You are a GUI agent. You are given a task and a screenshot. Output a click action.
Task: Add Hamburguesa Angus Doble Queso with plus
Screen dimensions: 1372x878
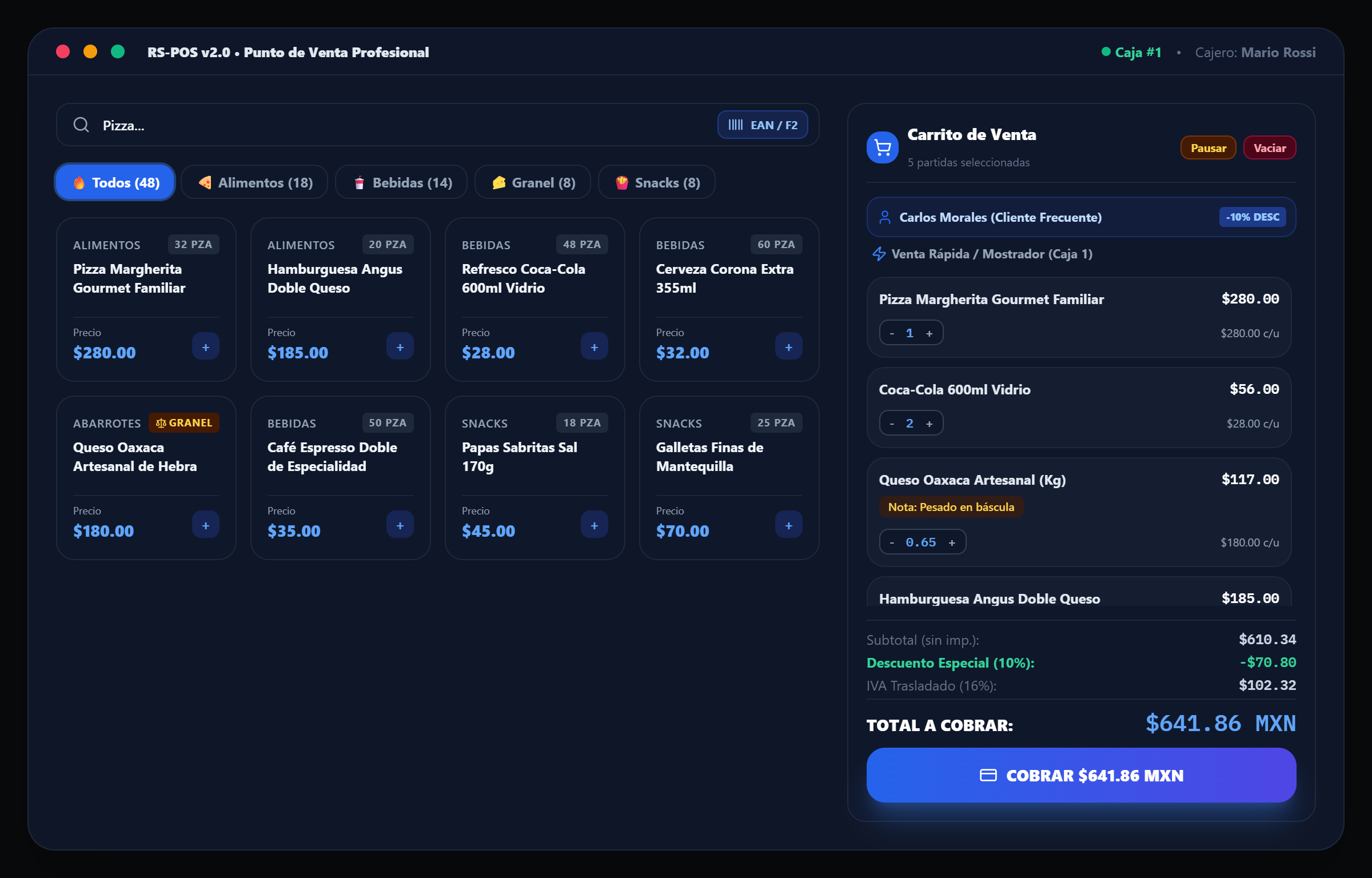click(x=400, y=346)
